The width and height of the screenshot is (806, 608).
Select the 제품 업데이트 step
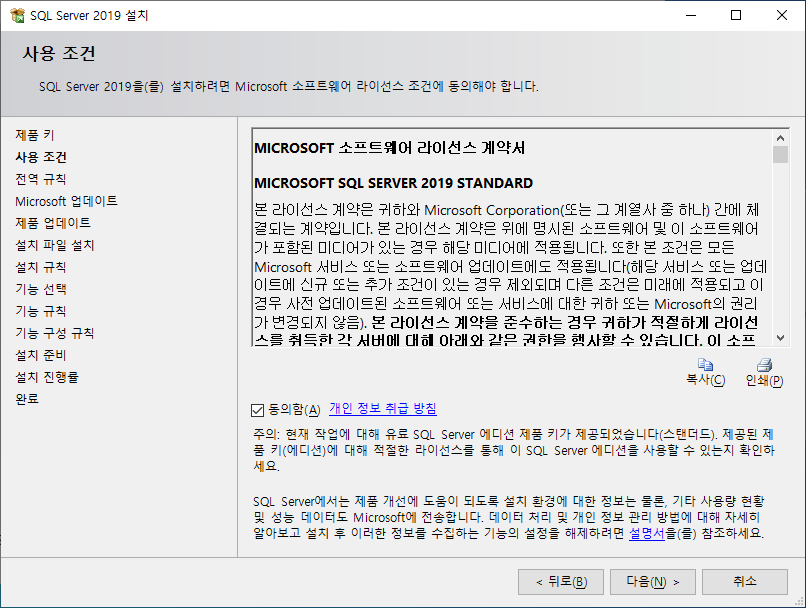53,223
